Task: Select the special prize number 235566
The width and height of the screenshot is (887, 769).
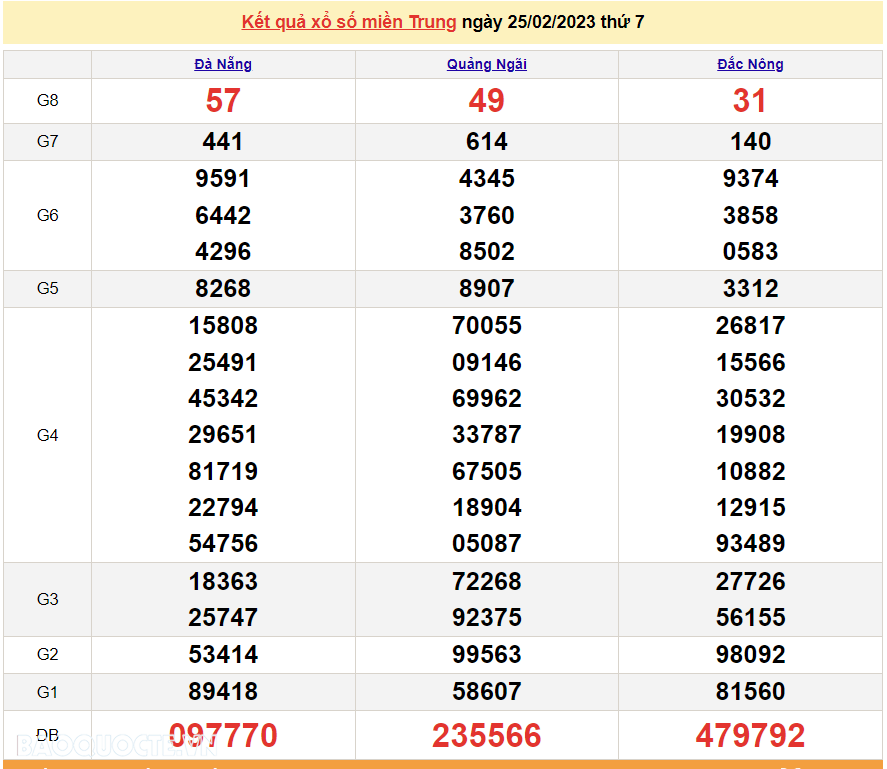Action: pyautogui.click(x=487, y=736)
